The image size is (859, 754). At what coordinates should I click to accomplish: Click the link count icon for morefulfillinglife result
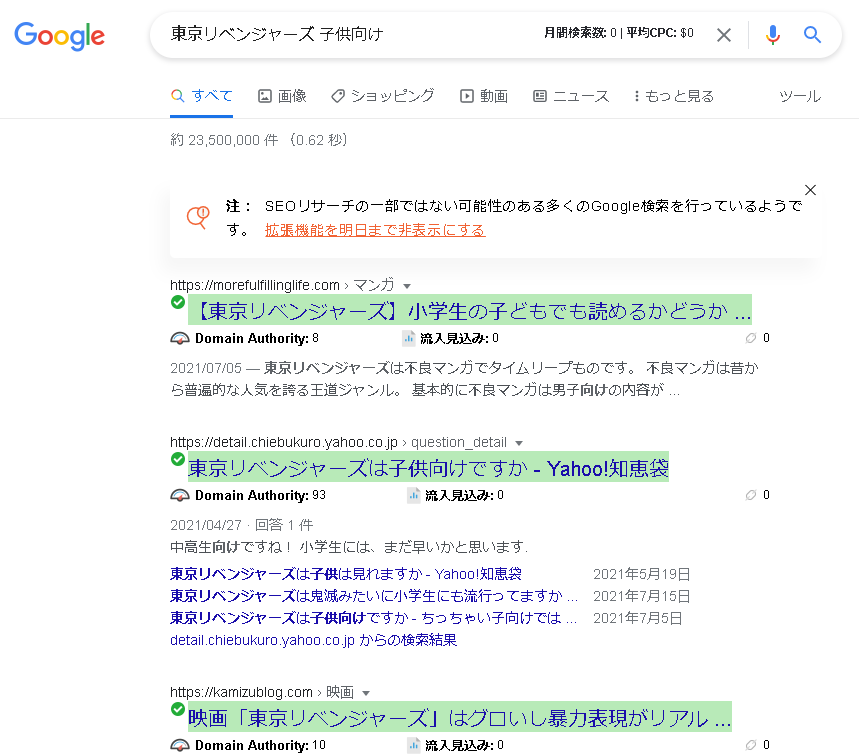(x=751, y=338)
